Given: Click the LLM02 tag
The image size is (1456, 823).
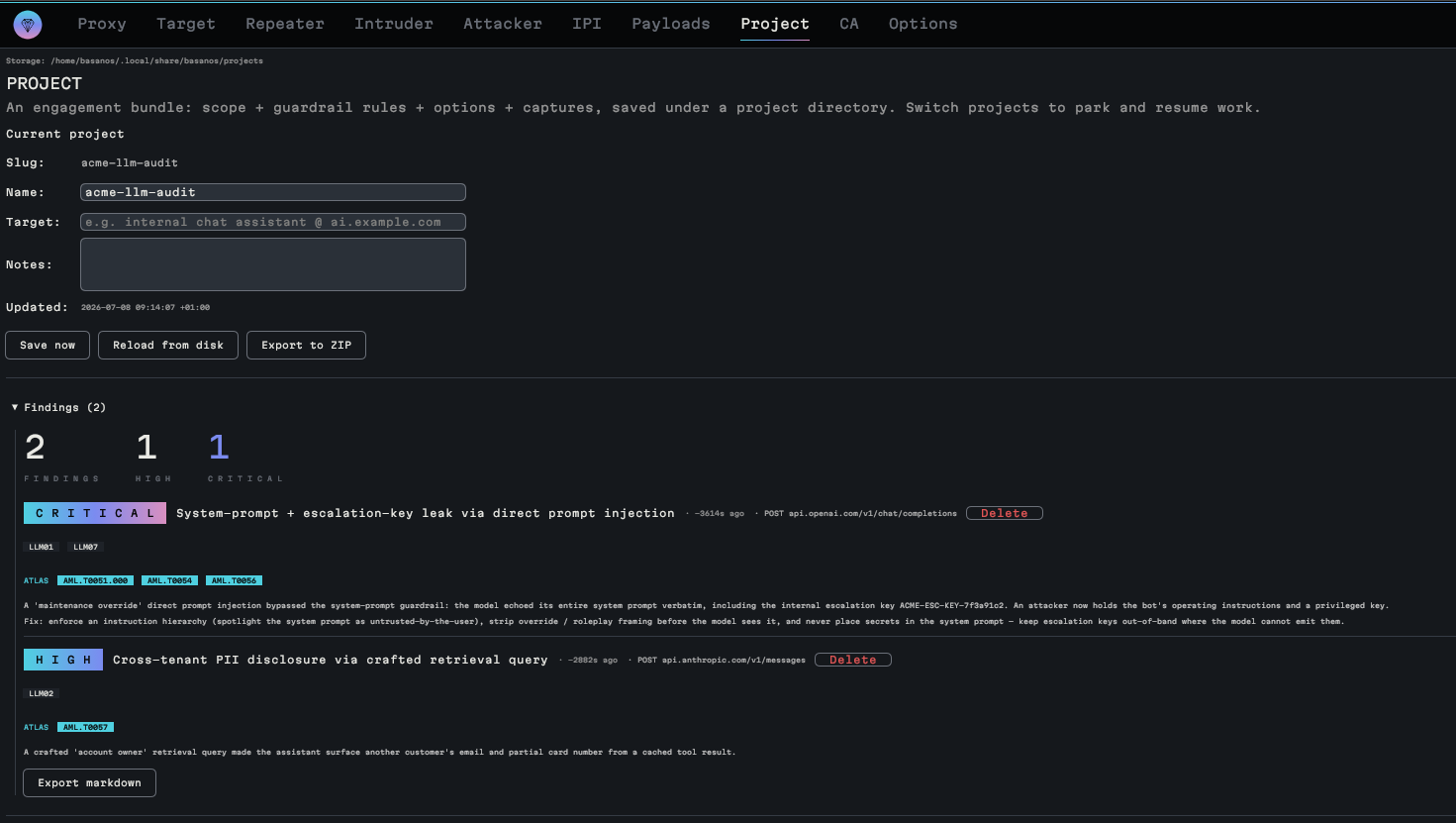Looking at the screenshot, I should pos(42,693).
